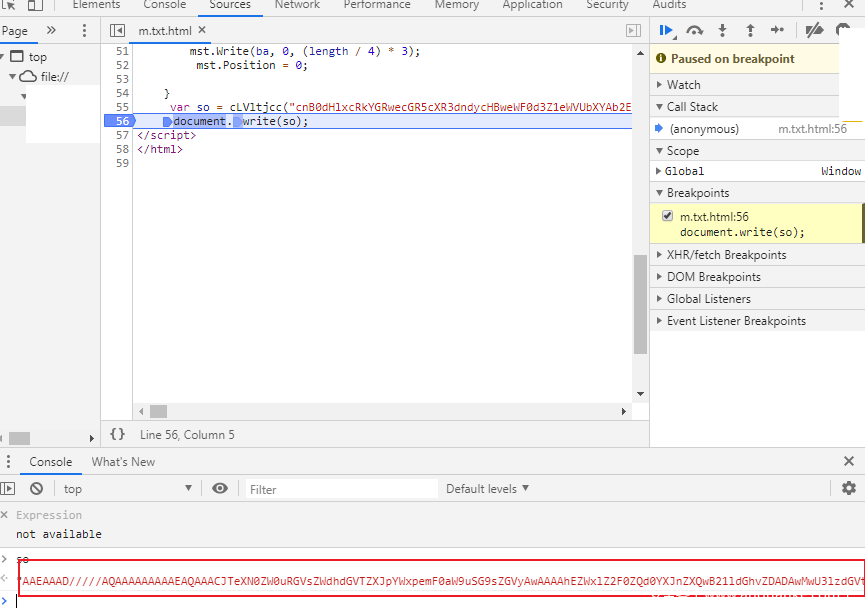Click the Step over next function call icon
865x613 pixels.
[x=694, y=31]
